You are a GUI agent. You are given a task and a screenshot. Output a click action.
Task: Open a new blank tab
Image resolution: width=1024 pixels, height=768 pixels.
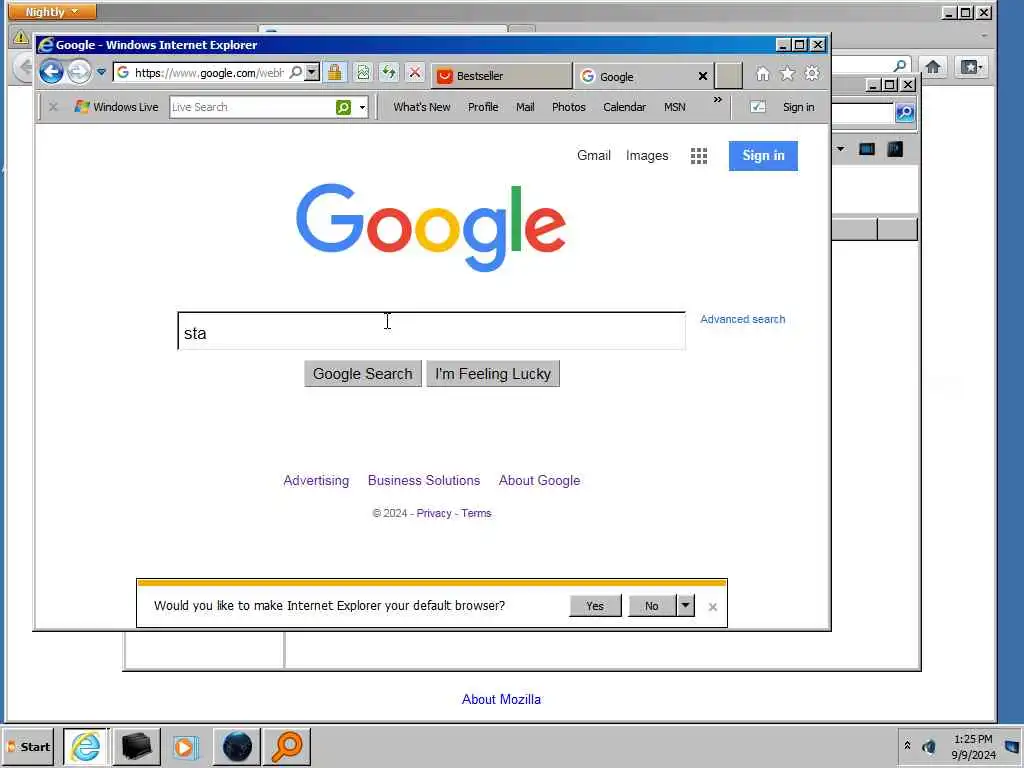728,76
